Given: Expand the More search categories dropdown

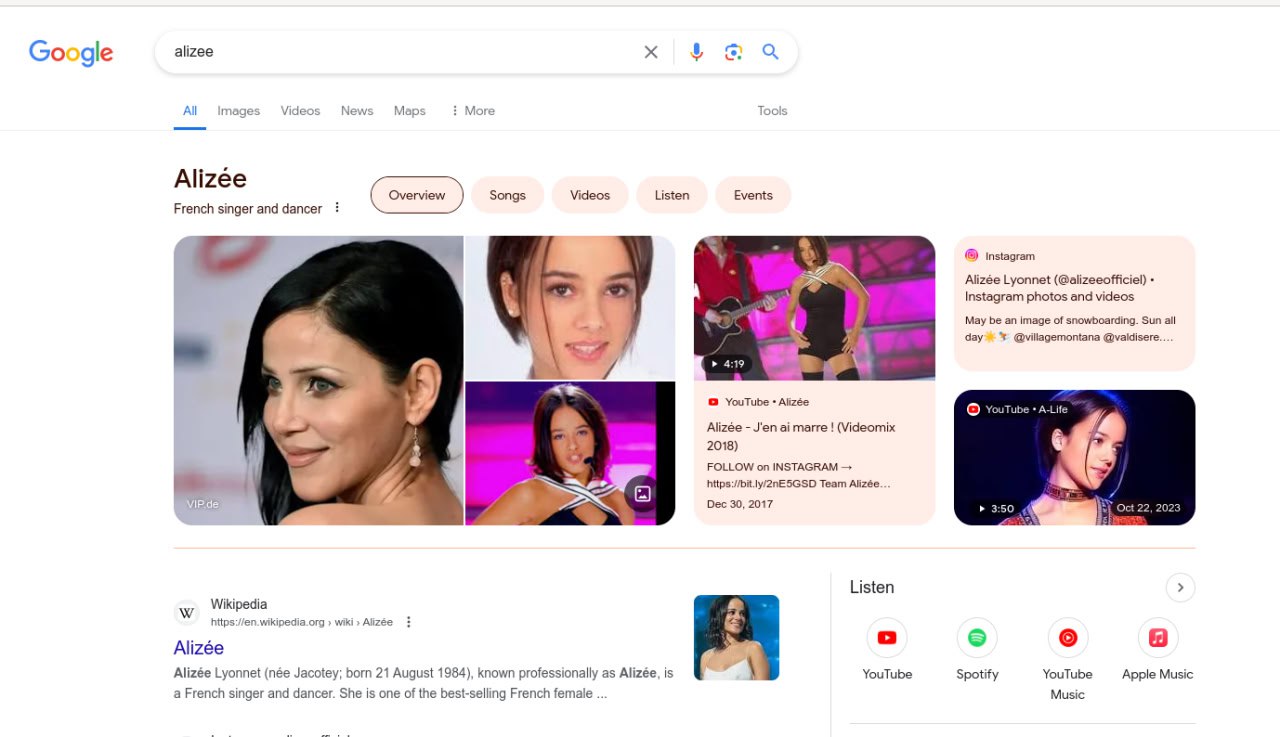Looking at the screenshot, I should click(472, 111).
